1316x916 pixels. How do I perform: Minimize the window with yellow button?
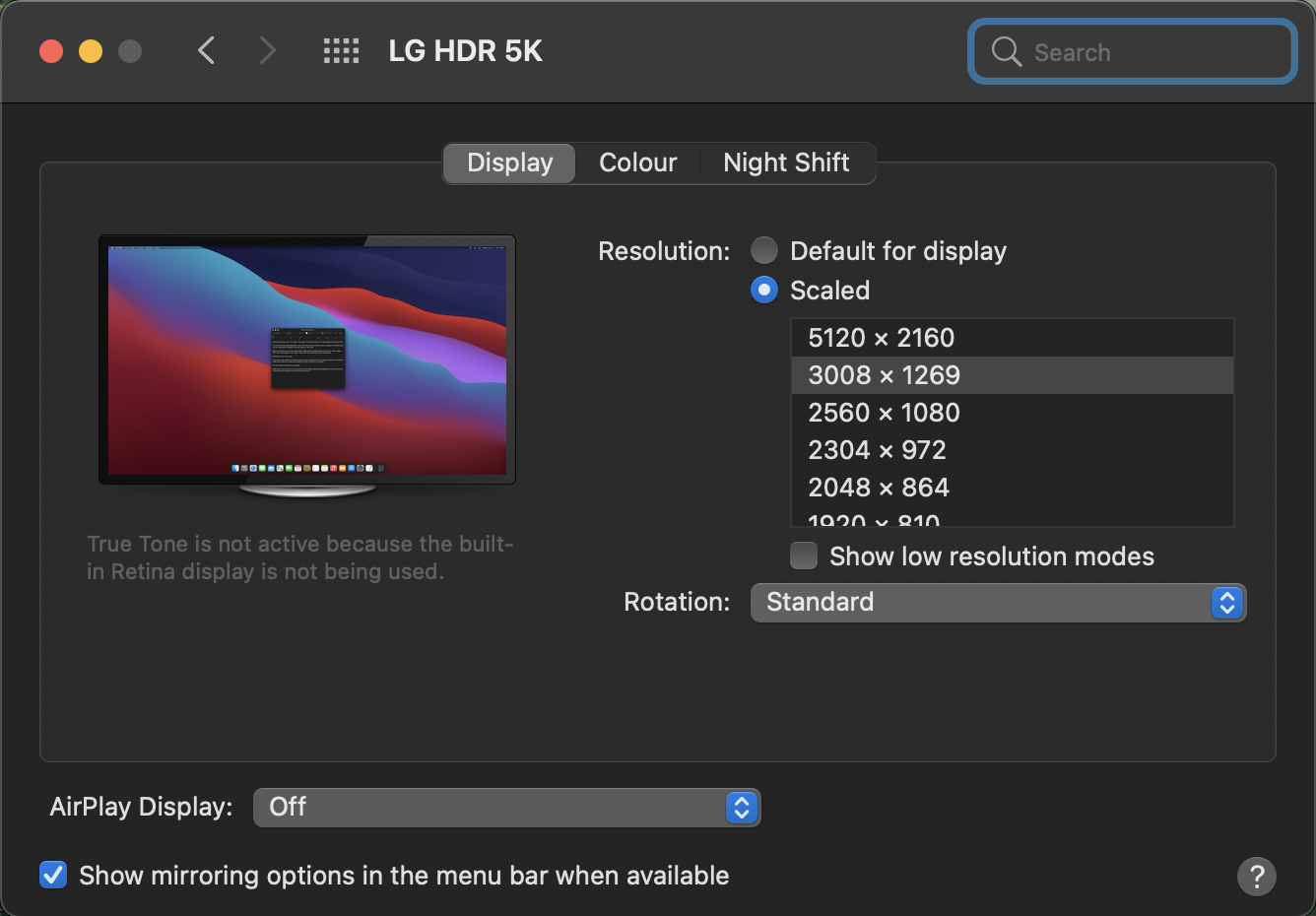point(91,51)
